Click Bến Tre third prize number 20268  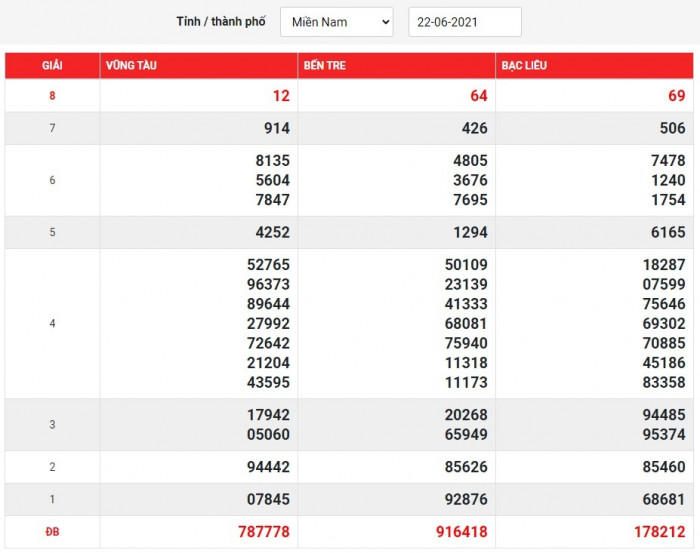pyautogui.click(x=464, y=415)
